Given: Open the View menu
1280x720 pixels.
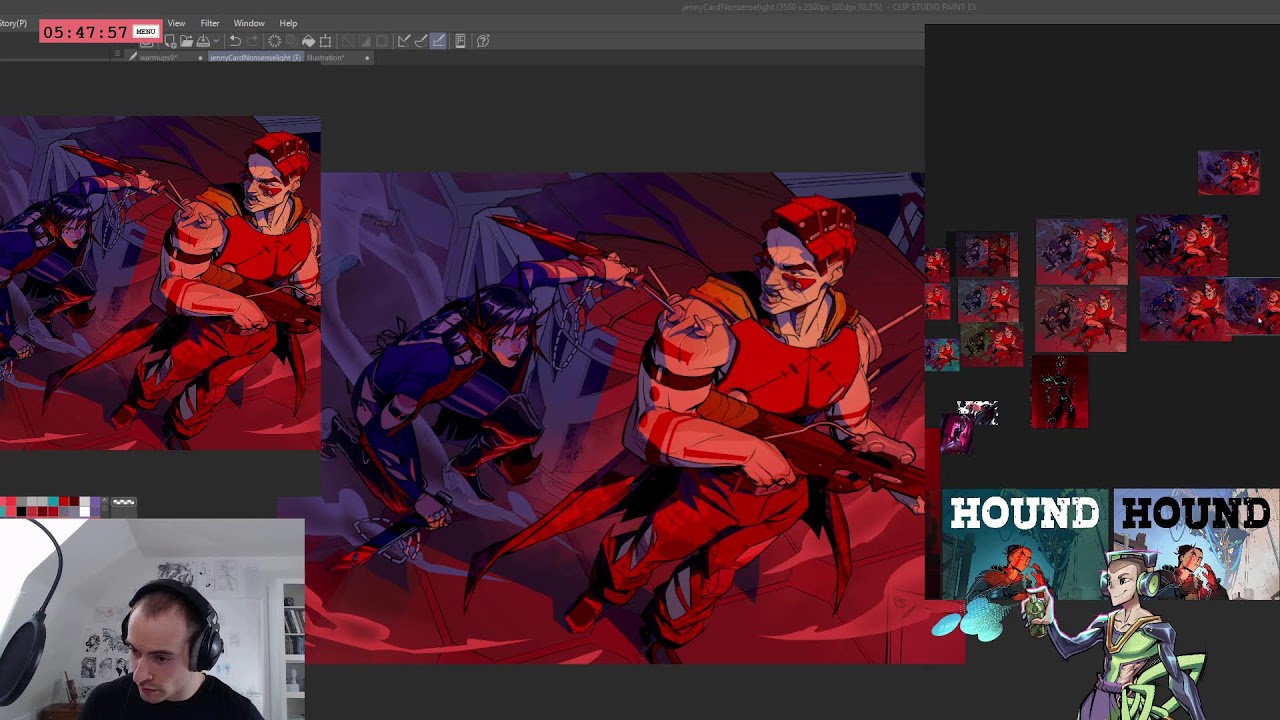Looking at the screenshot, I should coord(176,23).
